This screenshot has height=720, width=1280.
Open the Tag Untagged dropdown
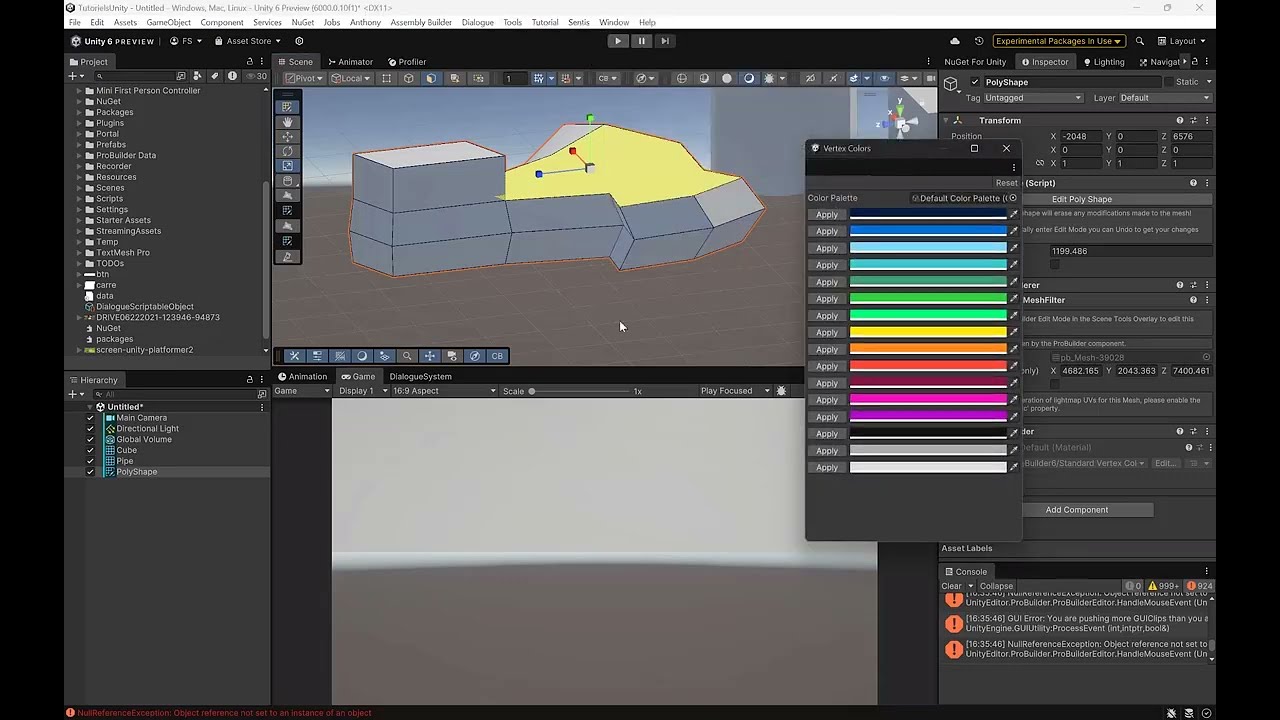[1033, 98]
